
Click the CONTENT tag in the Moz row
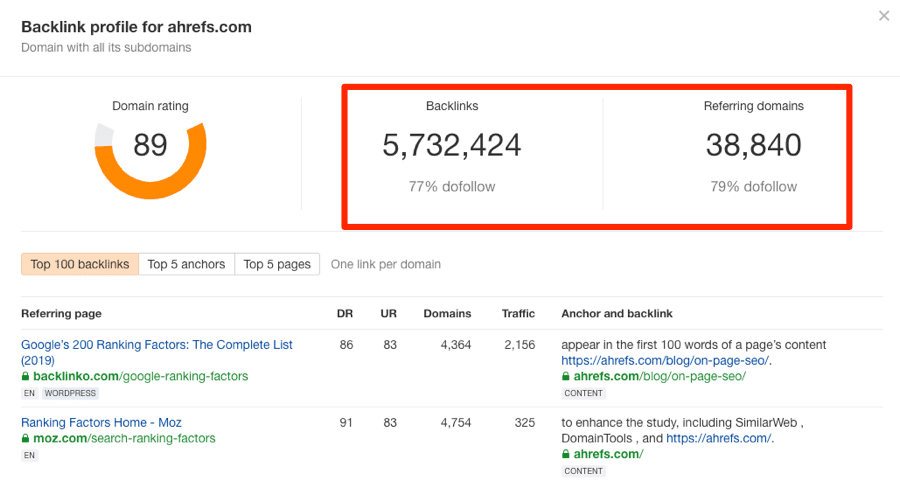pyautogui.click(x=583, y=471)
